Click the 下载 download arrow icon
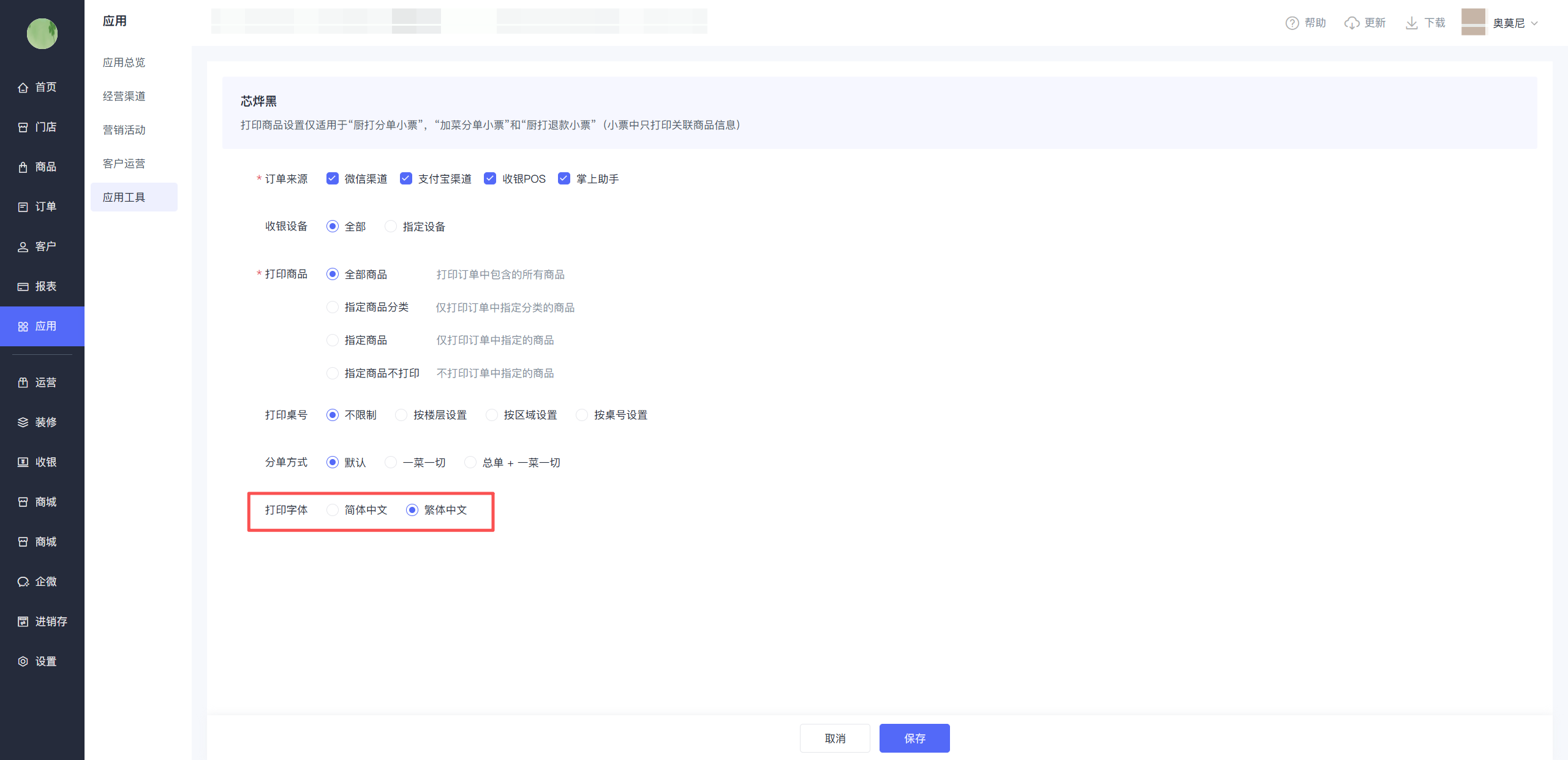 pos(1412,23)
